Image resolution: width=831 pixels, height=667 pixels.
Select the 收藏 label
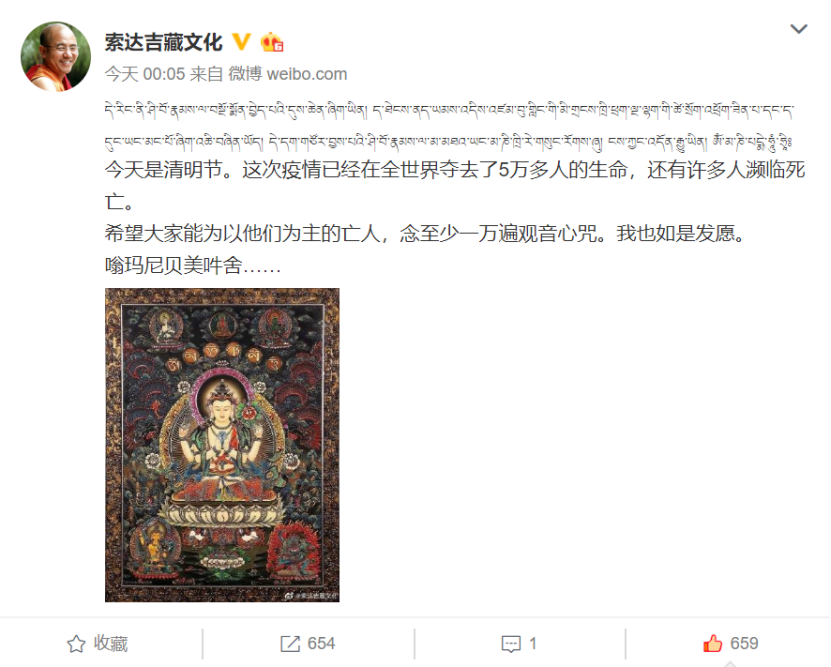pyautogui.click(x=111, y=644)
